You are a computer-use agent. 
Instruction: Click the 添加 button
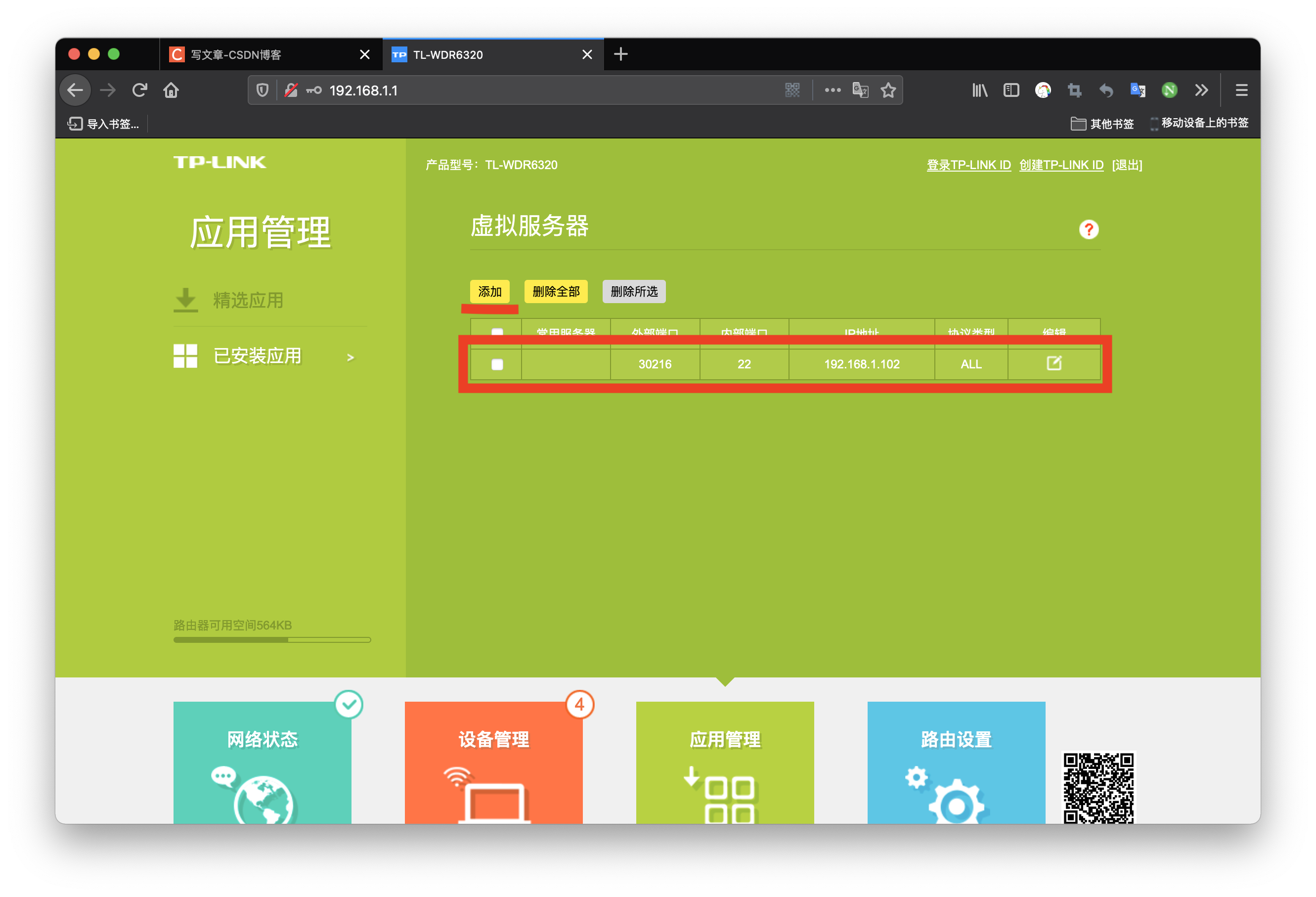point(489,292)
